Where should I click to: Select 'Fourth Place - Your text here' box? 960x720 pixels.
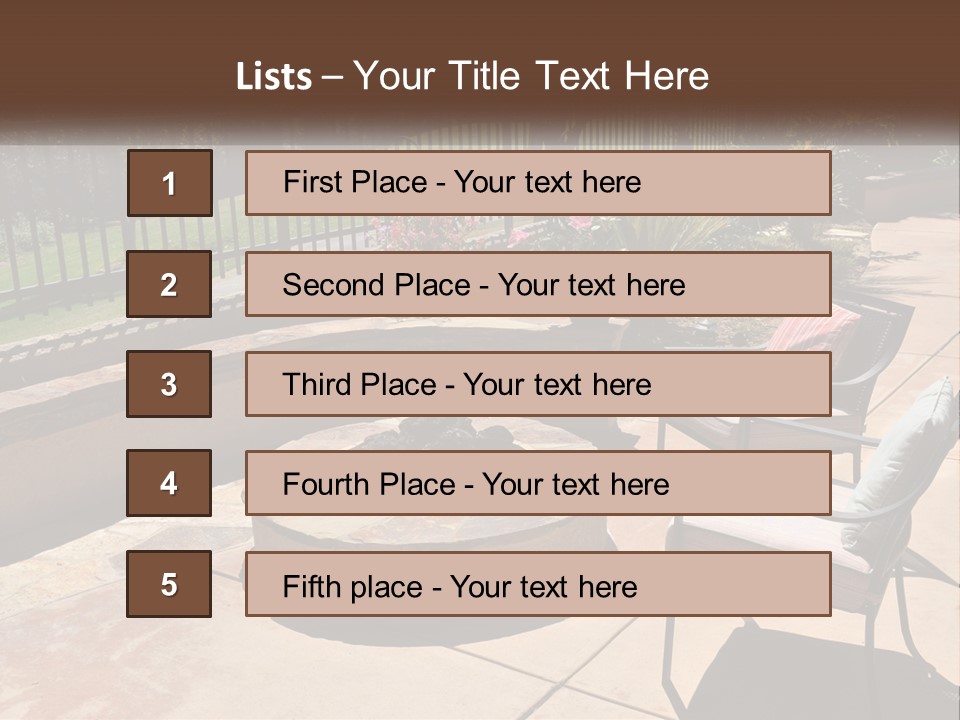(x=538, y=484)
